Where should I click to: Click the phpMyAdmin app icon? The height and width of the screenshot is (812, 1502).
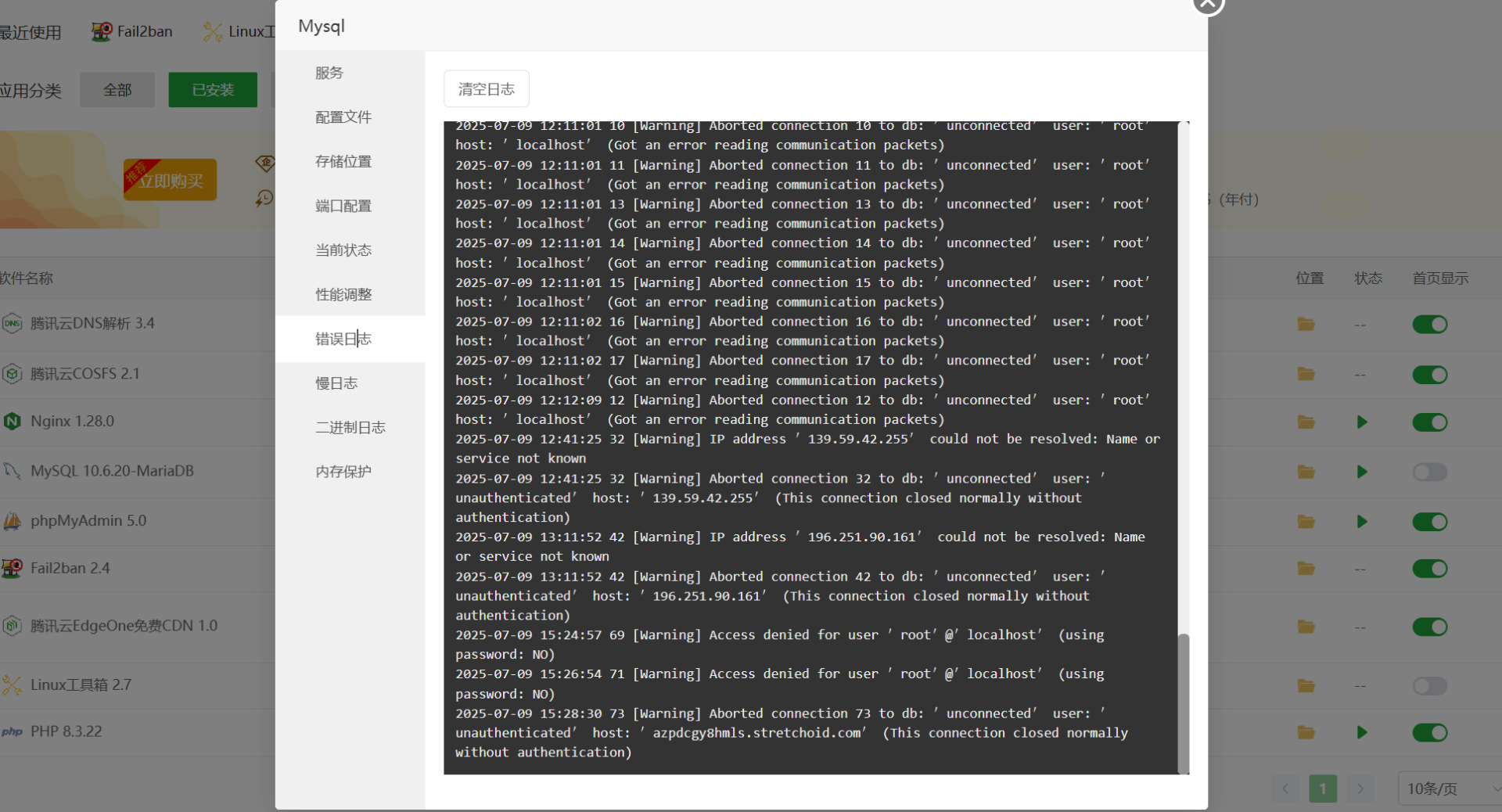click(x=12, y=521)
